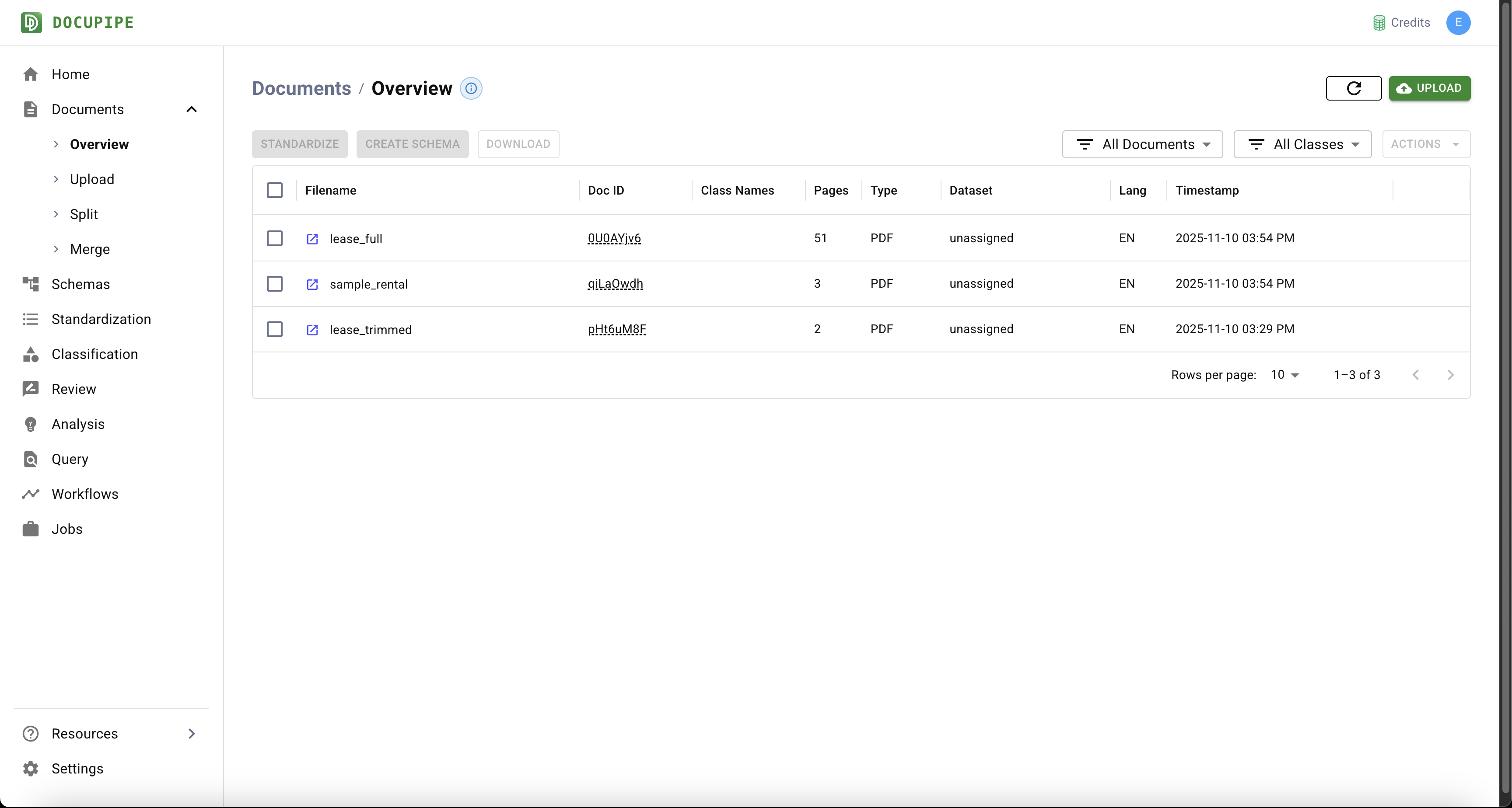The width and height of the screenshot is (1512, 808).
Task: Click the refresh icon button
Action: tap(1353, 88)
